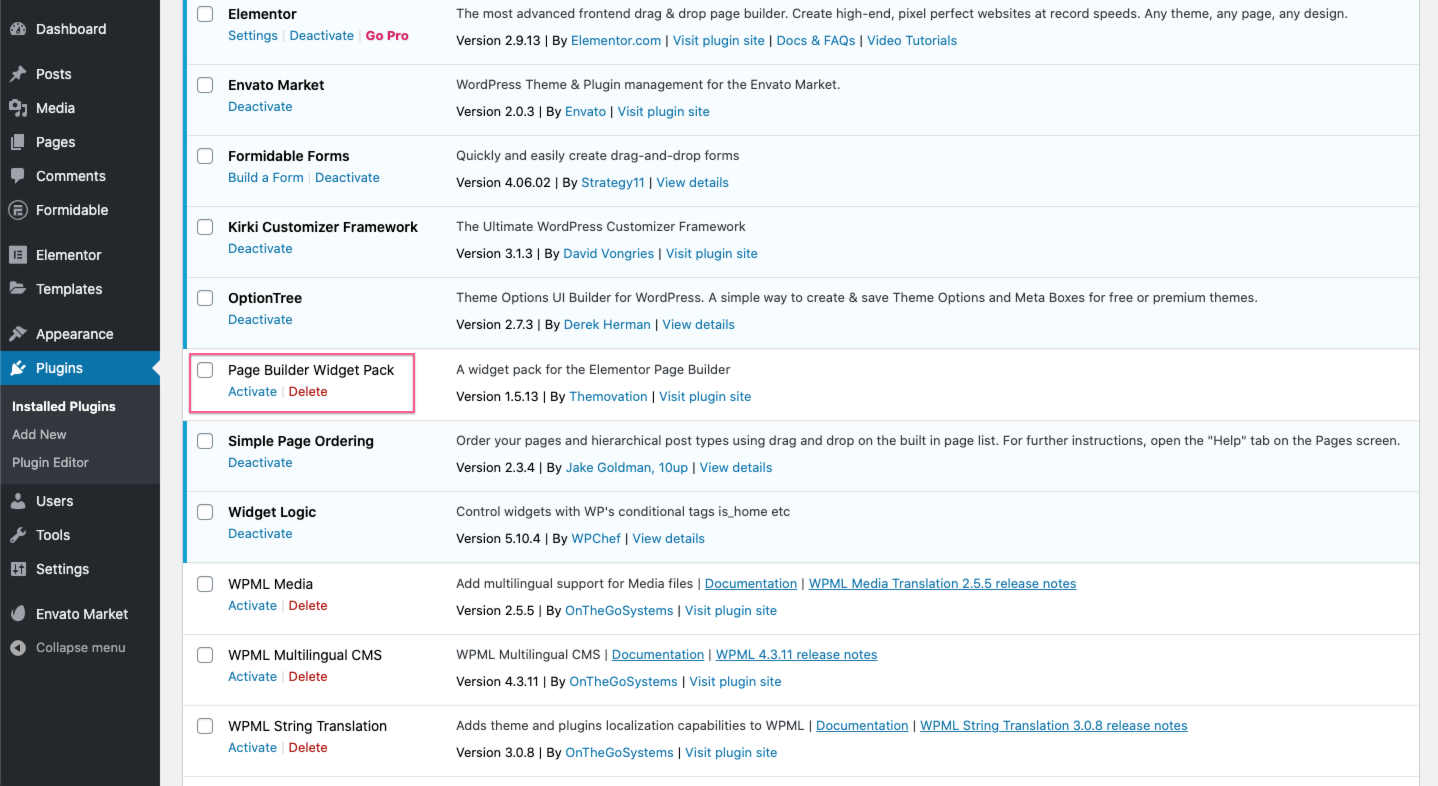Activate Page Builder Widget Pack
This screenshot has height=786, width=1438.
[252, 392]
